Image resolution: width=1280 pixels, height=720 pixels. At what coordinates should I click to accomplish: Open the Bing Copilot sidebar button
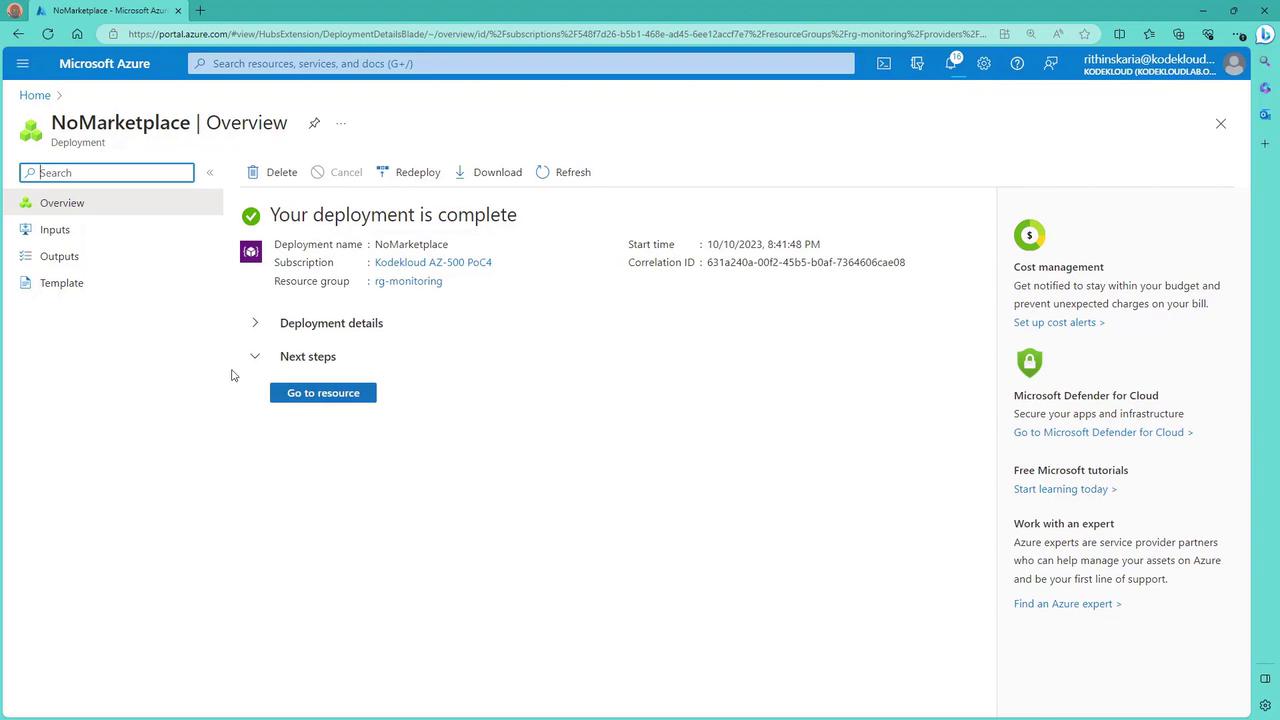tap(1265, 34)
